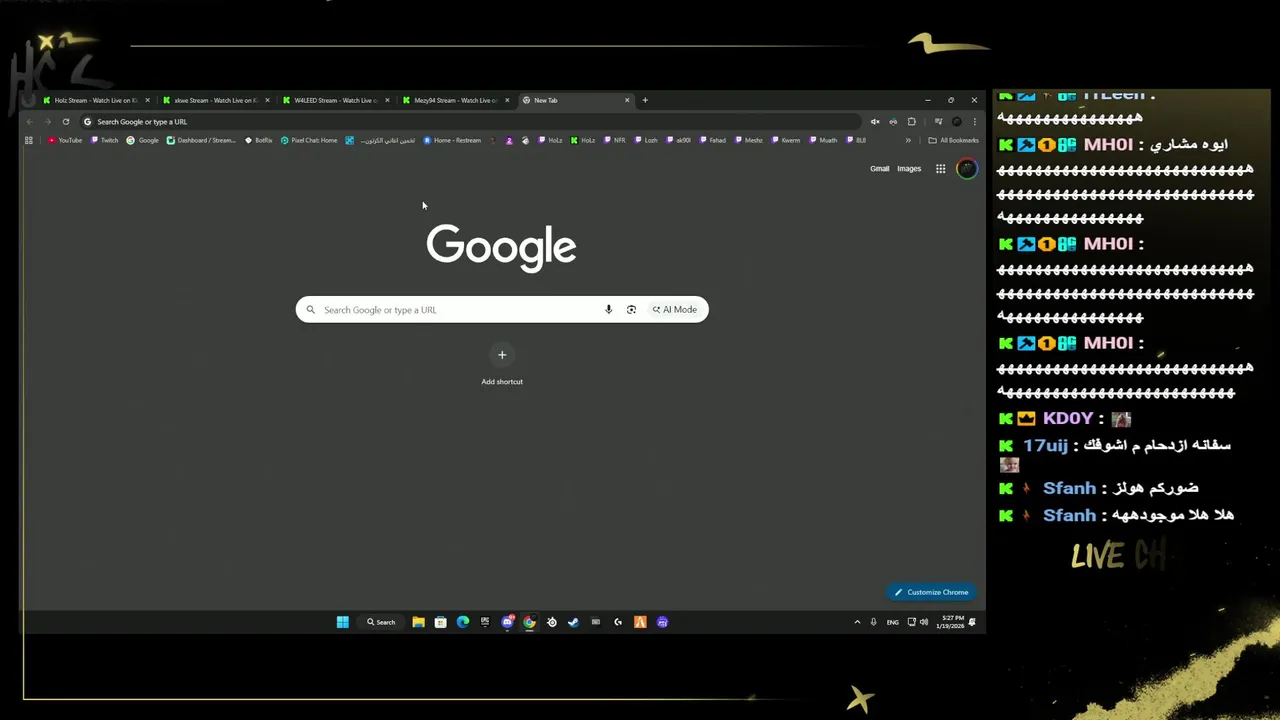Open Google account avatar
Image resolution: width=1280 pixels, height=720 pixels.
[x=967, y=169]
